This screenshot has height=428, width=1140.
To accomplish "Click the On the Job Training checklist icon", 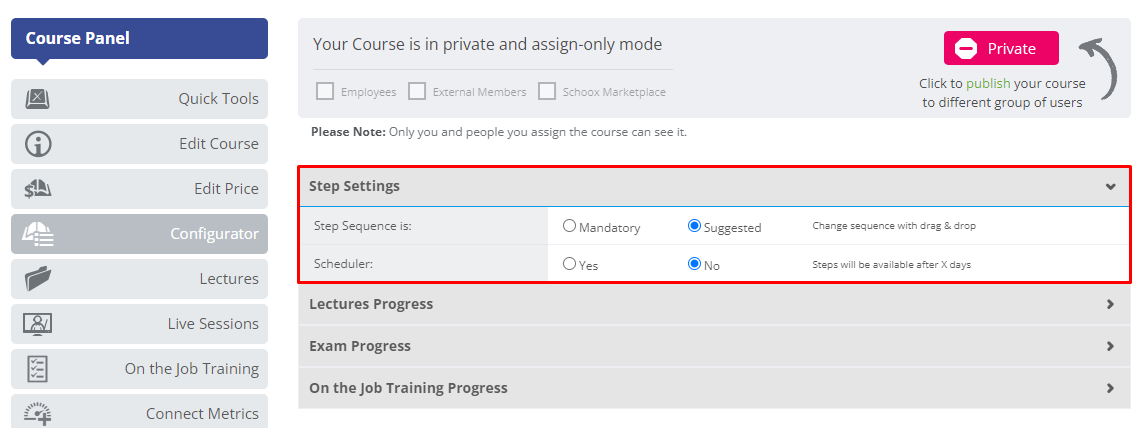I will (37, 369).
